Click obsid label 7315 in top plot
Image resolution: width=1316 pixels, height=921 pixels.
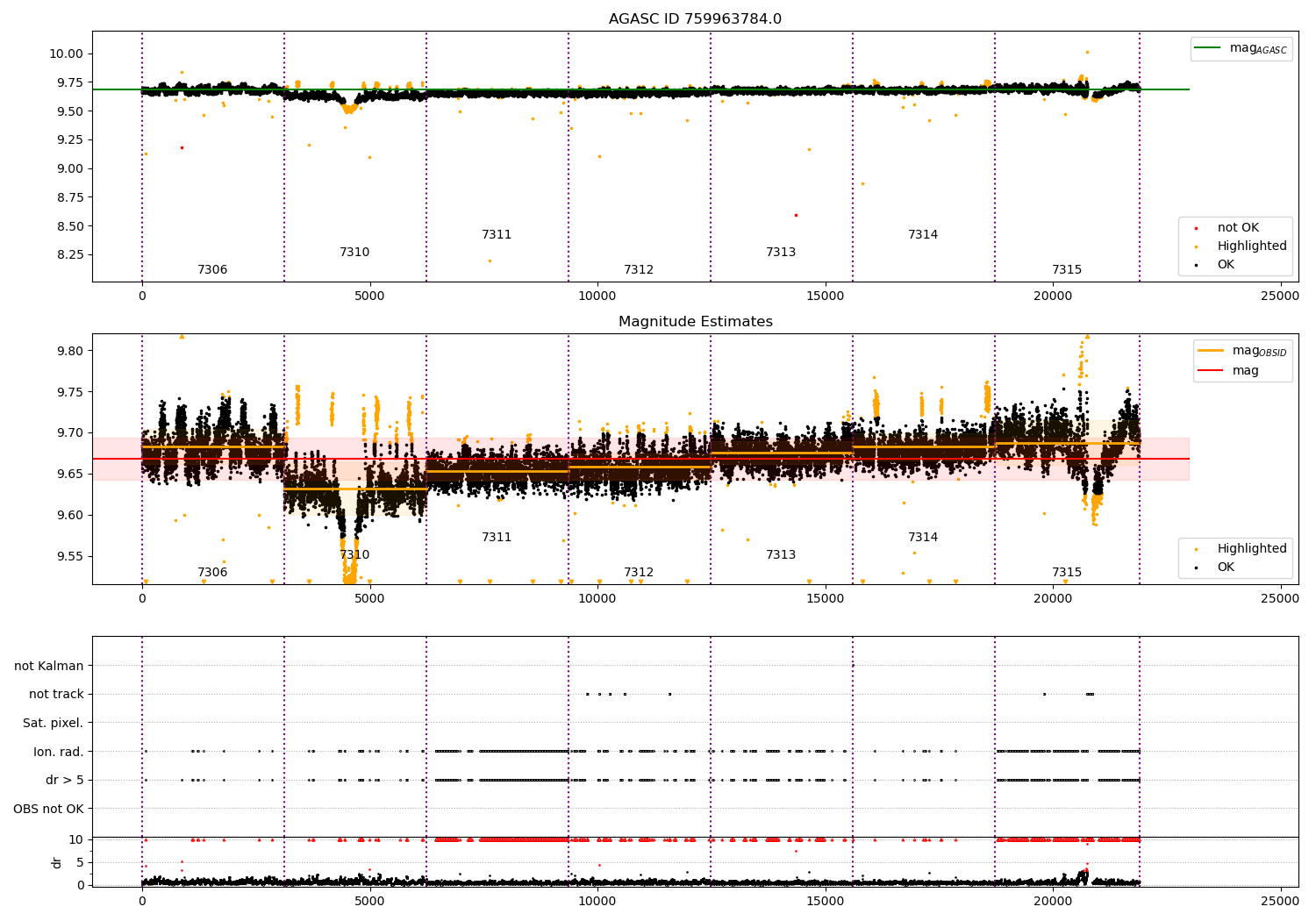tap(1067, 269)
